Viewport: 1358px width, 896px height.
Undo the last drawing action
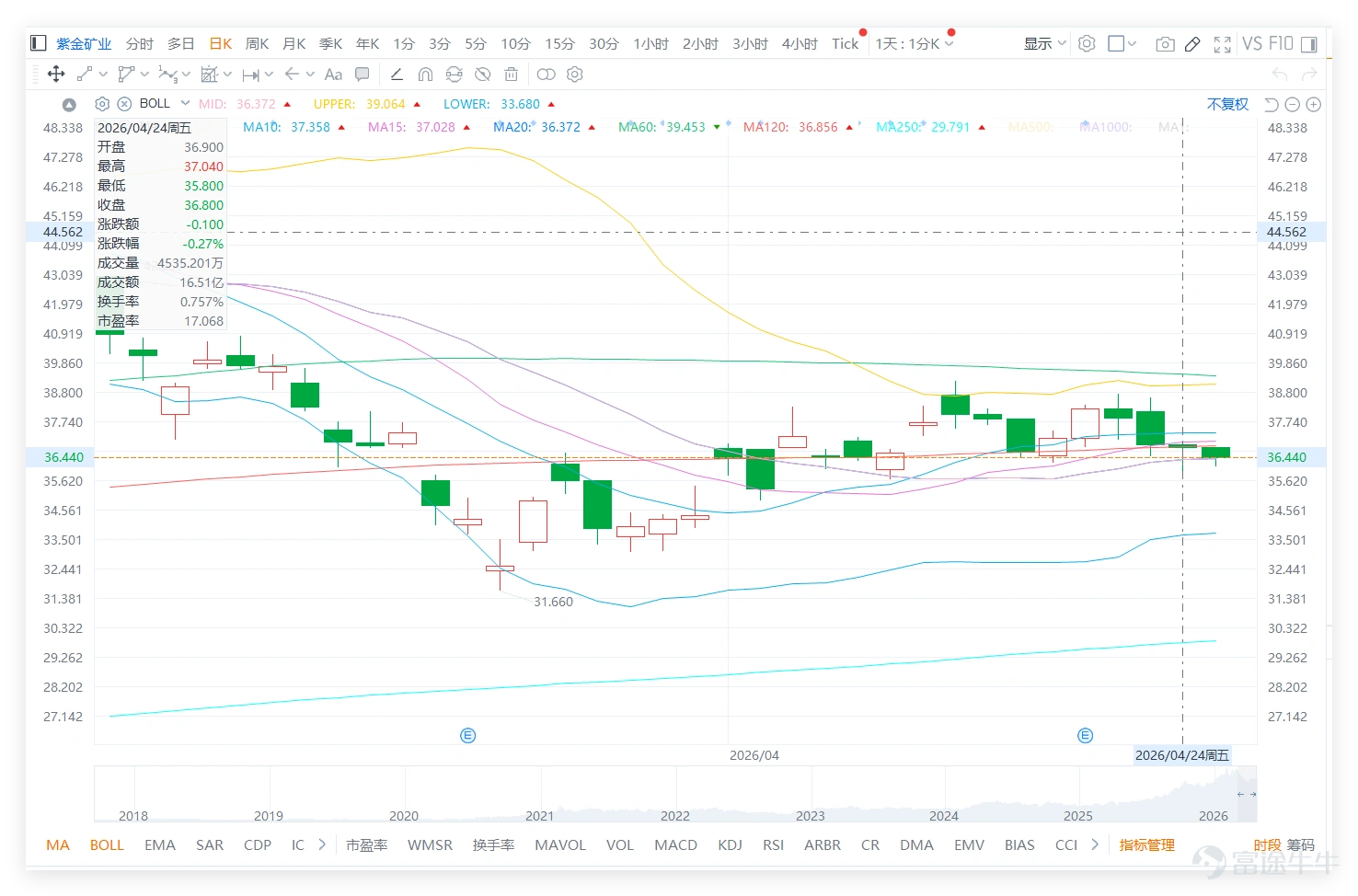(x=1280, y=75)
